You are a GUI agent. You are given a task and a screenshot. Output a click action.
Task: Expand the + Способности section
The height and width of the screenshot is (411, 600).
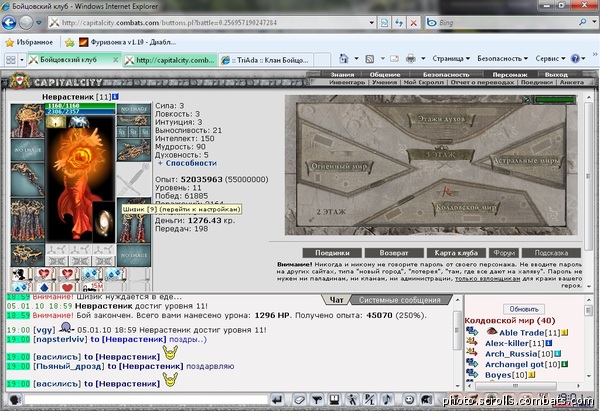[188, 163]
